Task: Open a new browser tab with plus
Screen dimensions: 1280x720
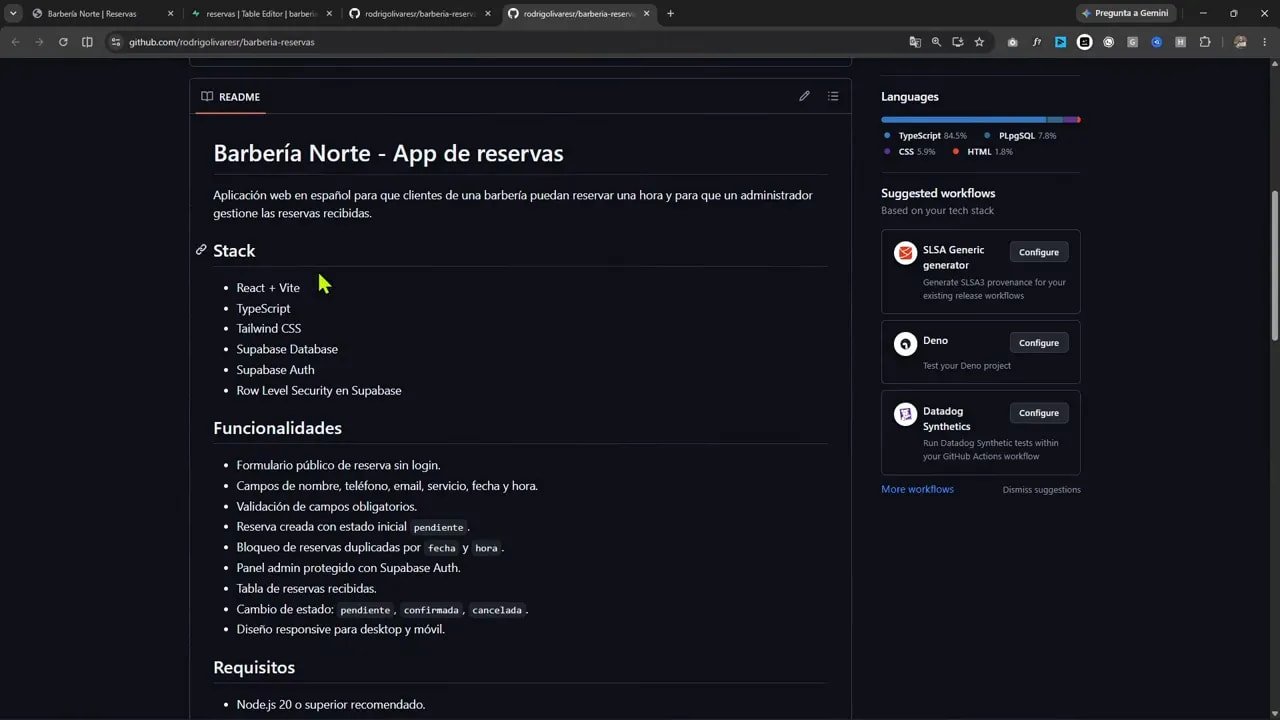Action: coord(670,13)
